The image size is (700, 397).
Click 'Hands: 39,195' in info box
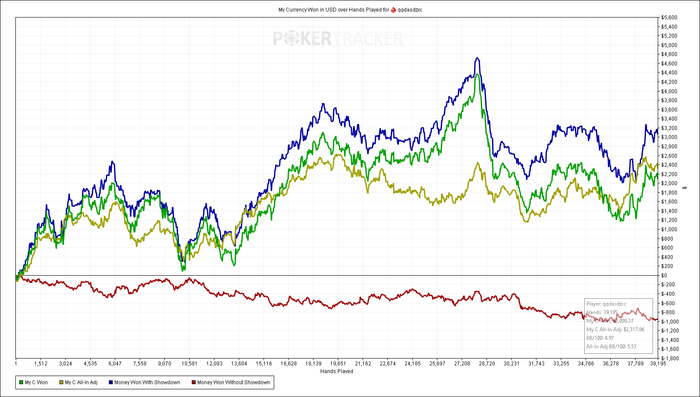pos(601,312)
